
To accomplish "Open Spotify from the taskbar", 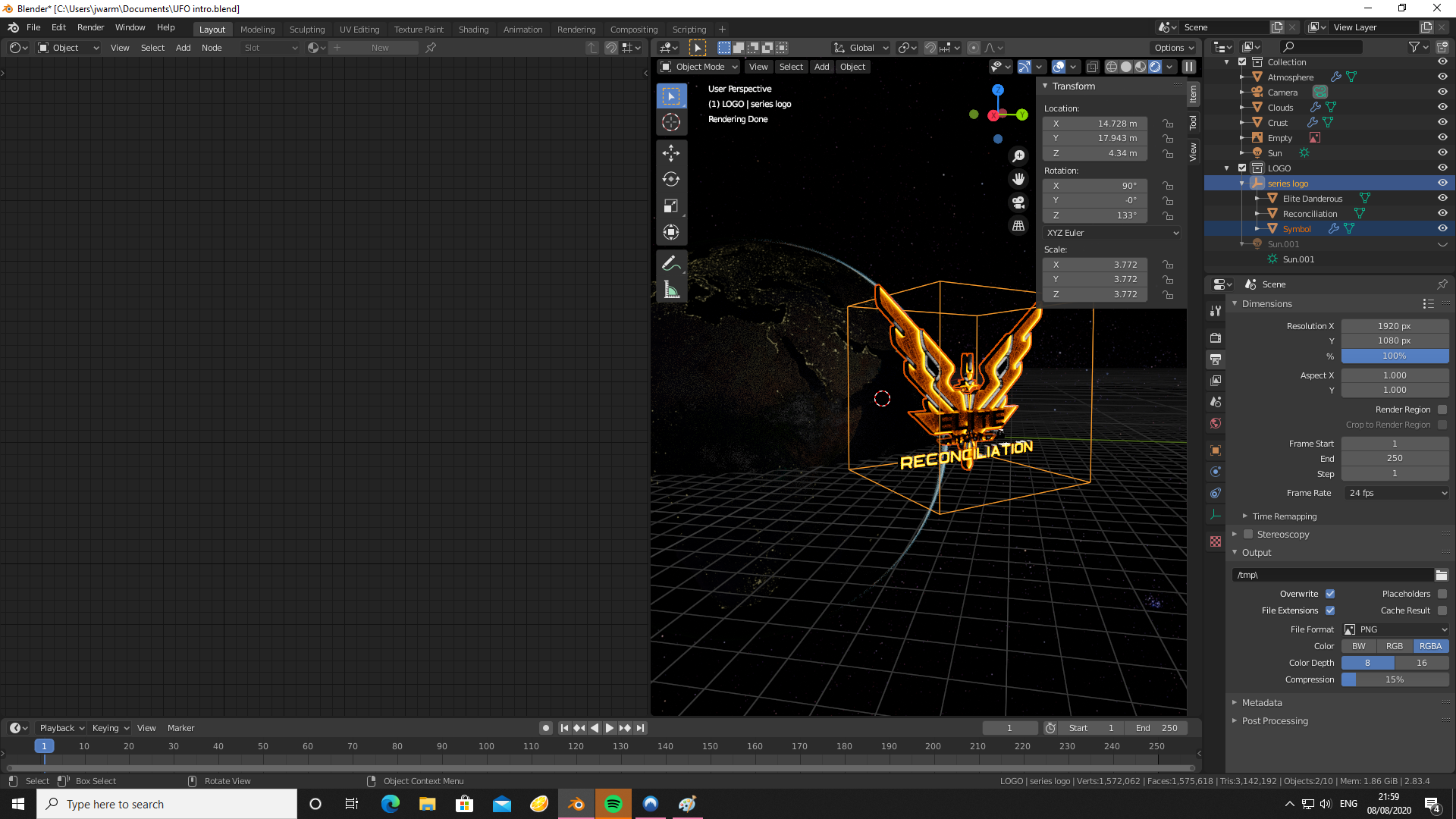I will (613, 804).
